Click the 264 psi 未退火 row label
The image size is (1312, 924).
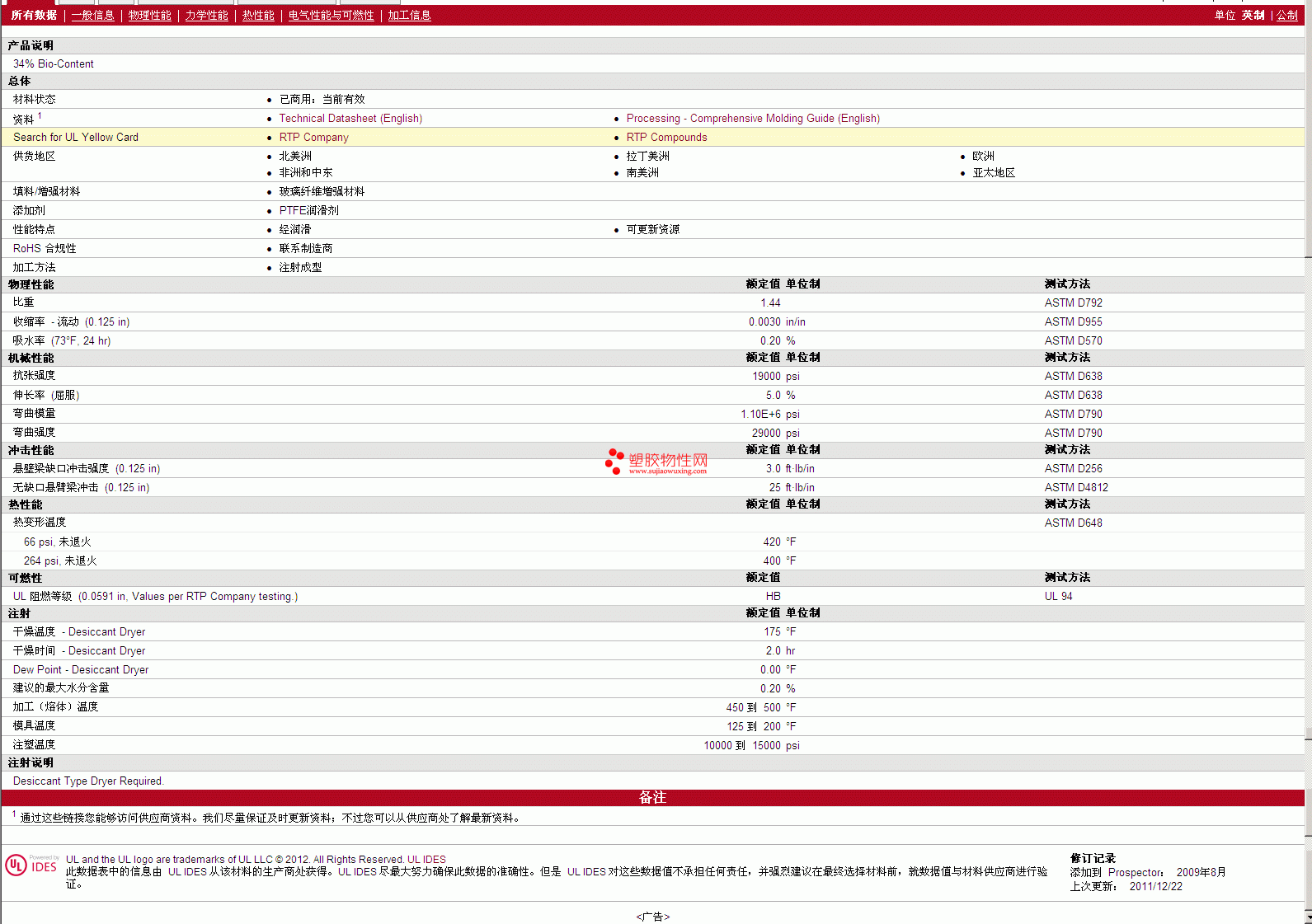(x=60, y=561)
